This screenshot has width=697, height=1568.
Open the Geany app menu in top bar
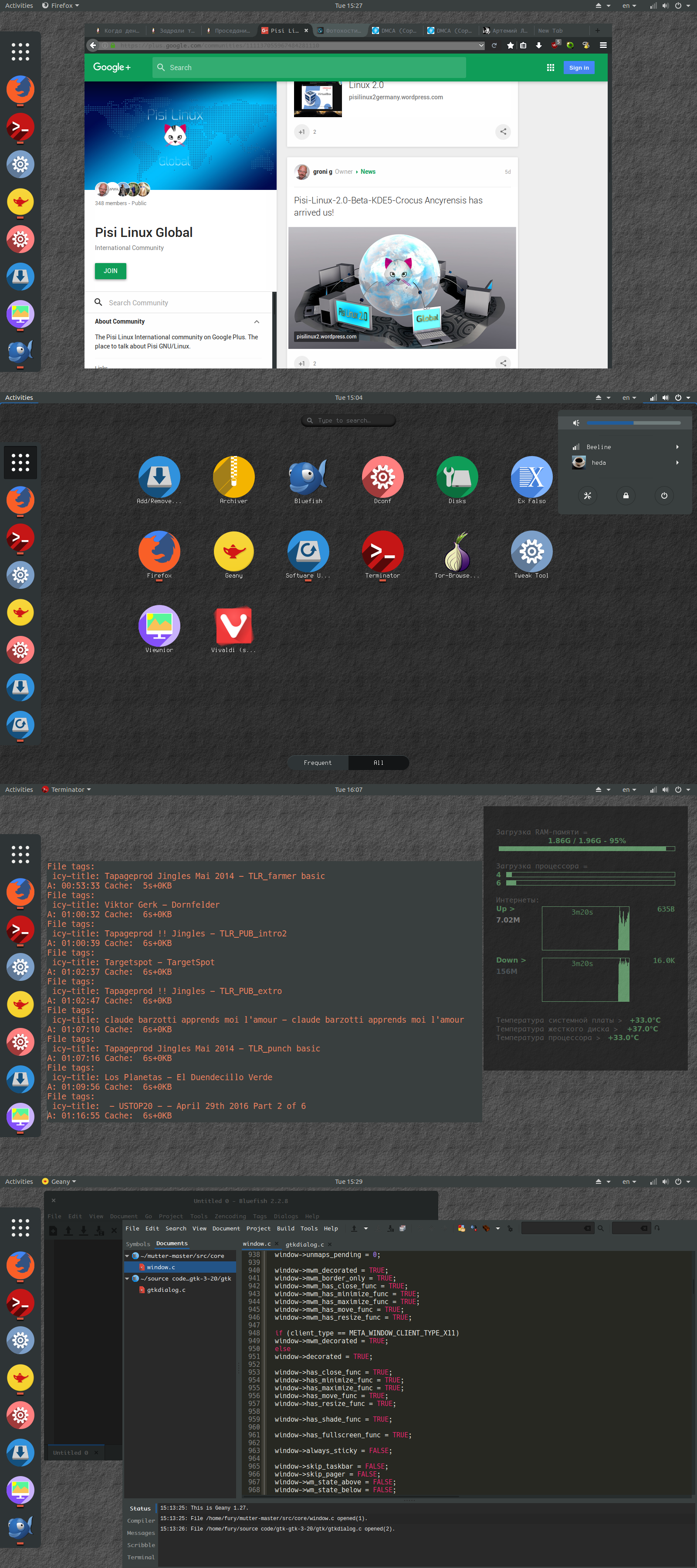(x=58, y=1182)
